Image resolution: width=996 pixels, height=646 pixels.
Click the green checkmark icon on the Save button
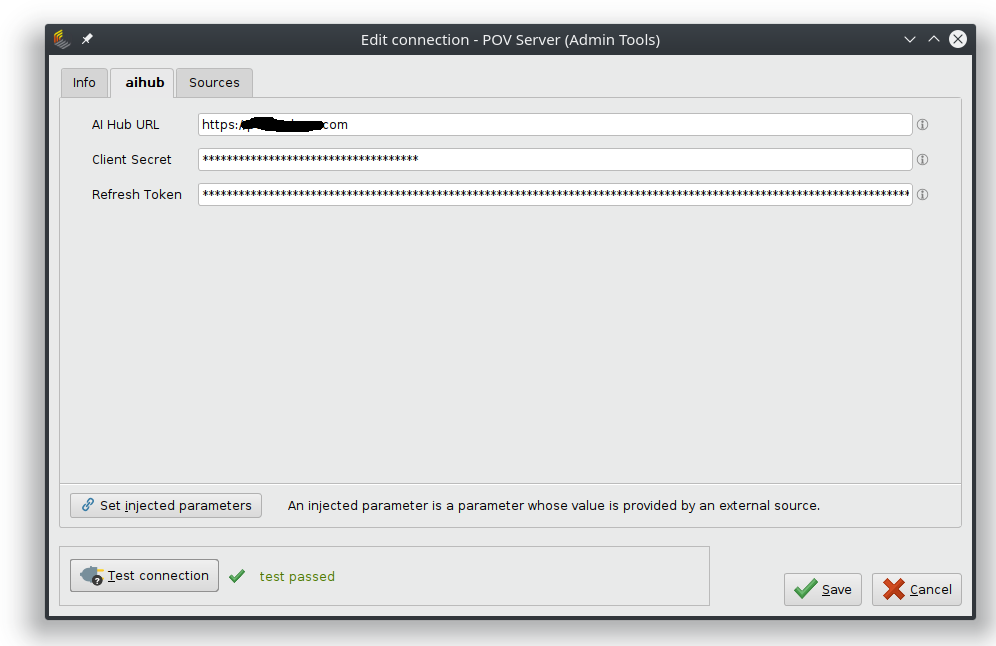[804, 589]
